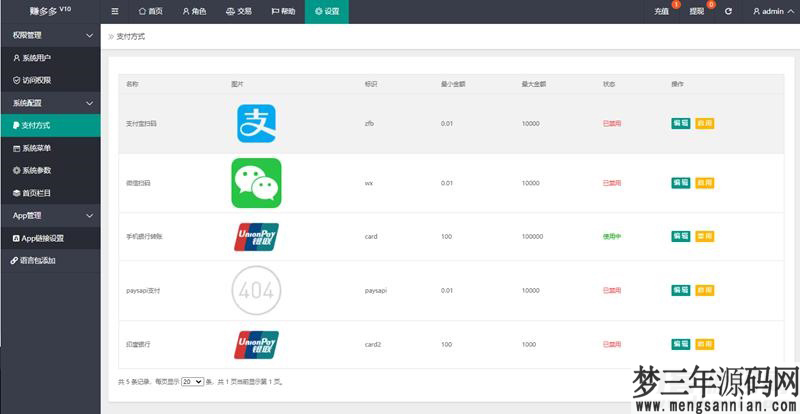This screenshot has width=800, height=414.
Task: Edit the 微信扫码 wx payment row
Action: tap(681, 183)
